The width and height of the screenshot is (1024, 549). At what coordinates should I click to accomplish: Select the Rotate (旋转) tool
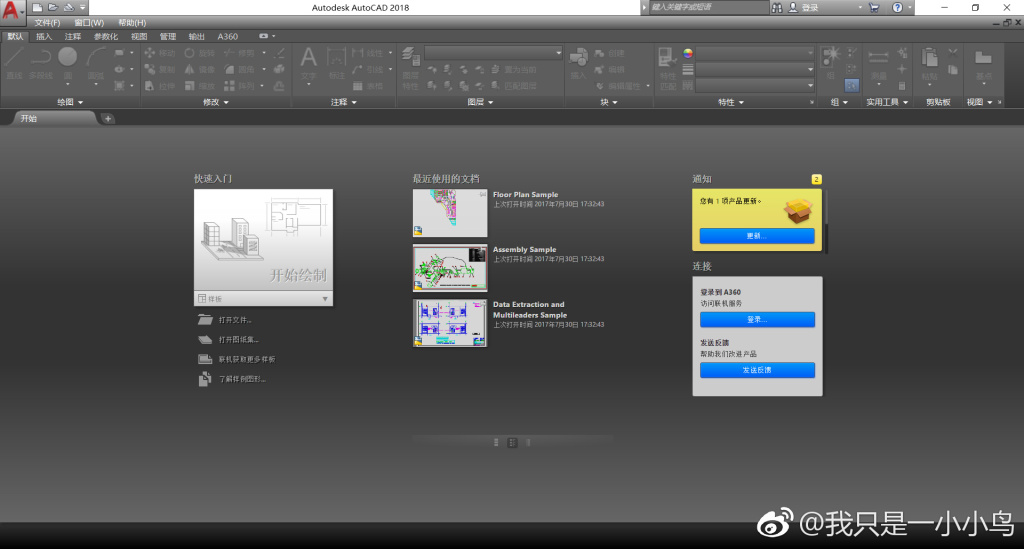point(200,53)
